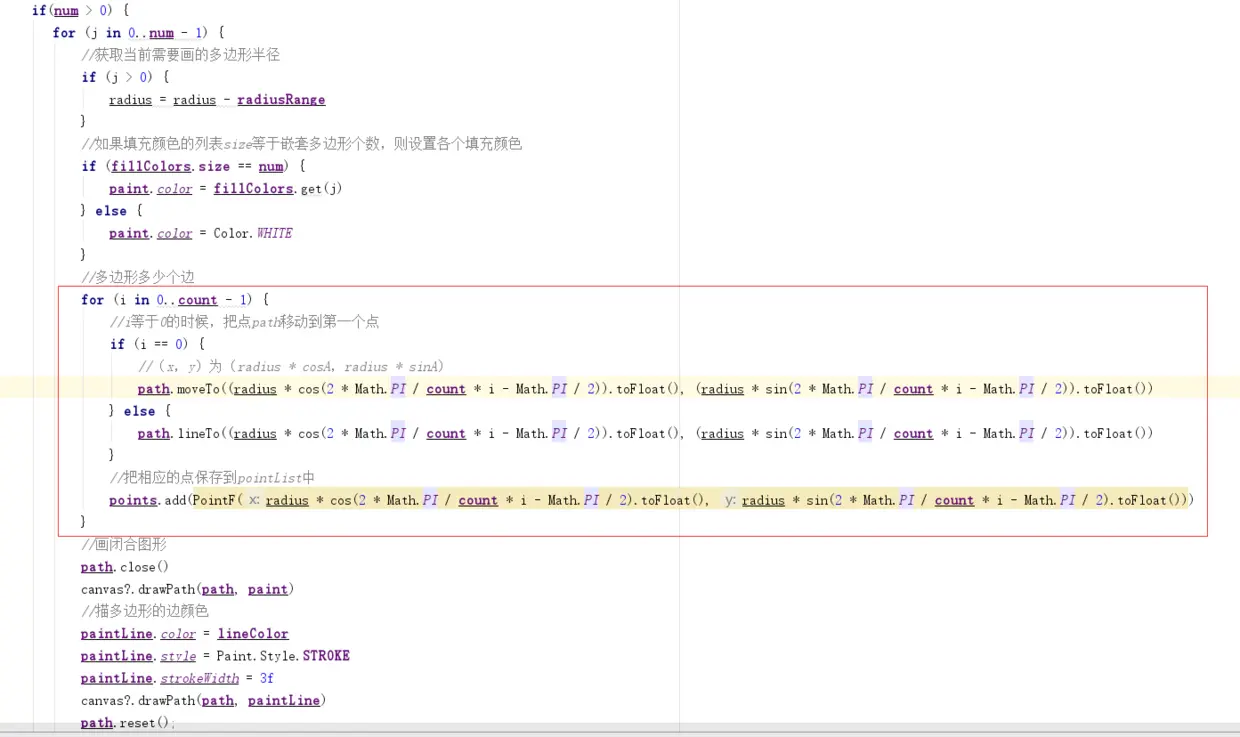1240x737 pixels.
Task: Select the count variable in the inner for loop
Action: tap(197, 300)
